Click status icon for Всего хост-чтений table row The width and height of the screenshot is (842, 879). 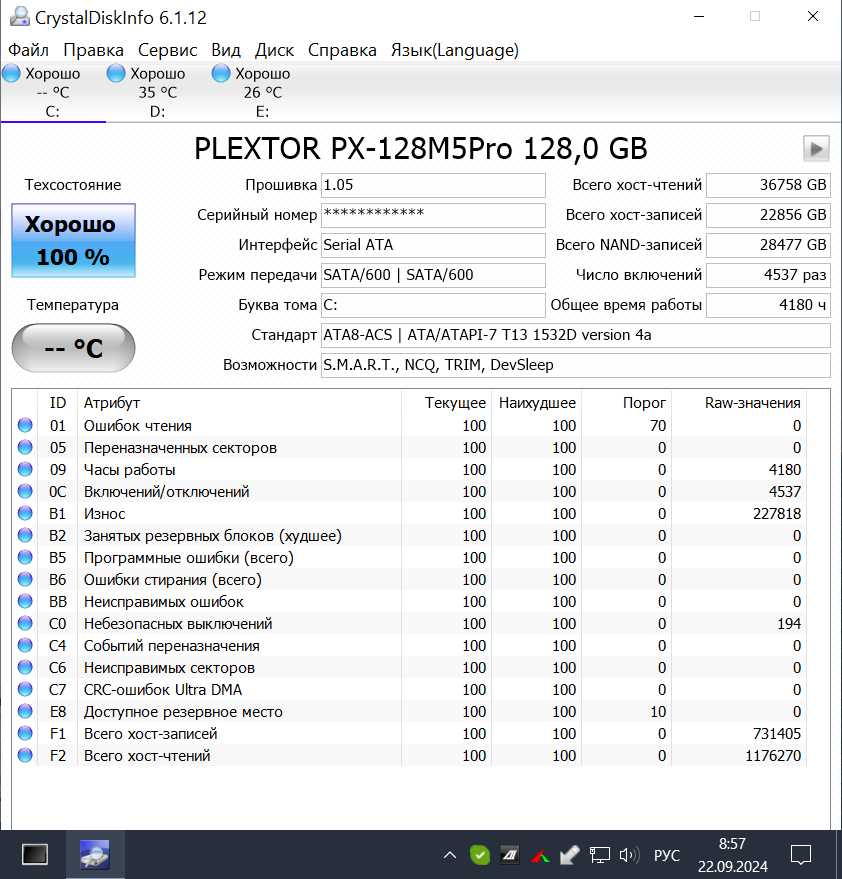tap(25, 755)
